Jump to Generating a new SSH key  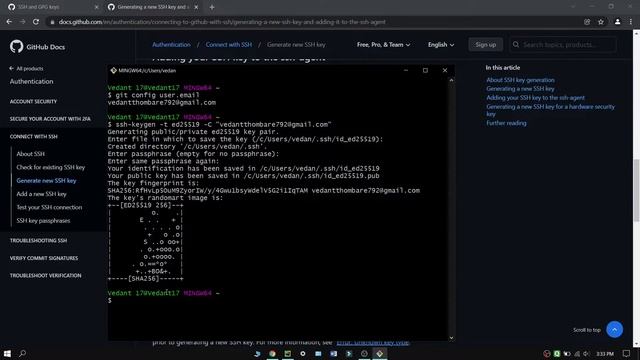click(520, 89)
